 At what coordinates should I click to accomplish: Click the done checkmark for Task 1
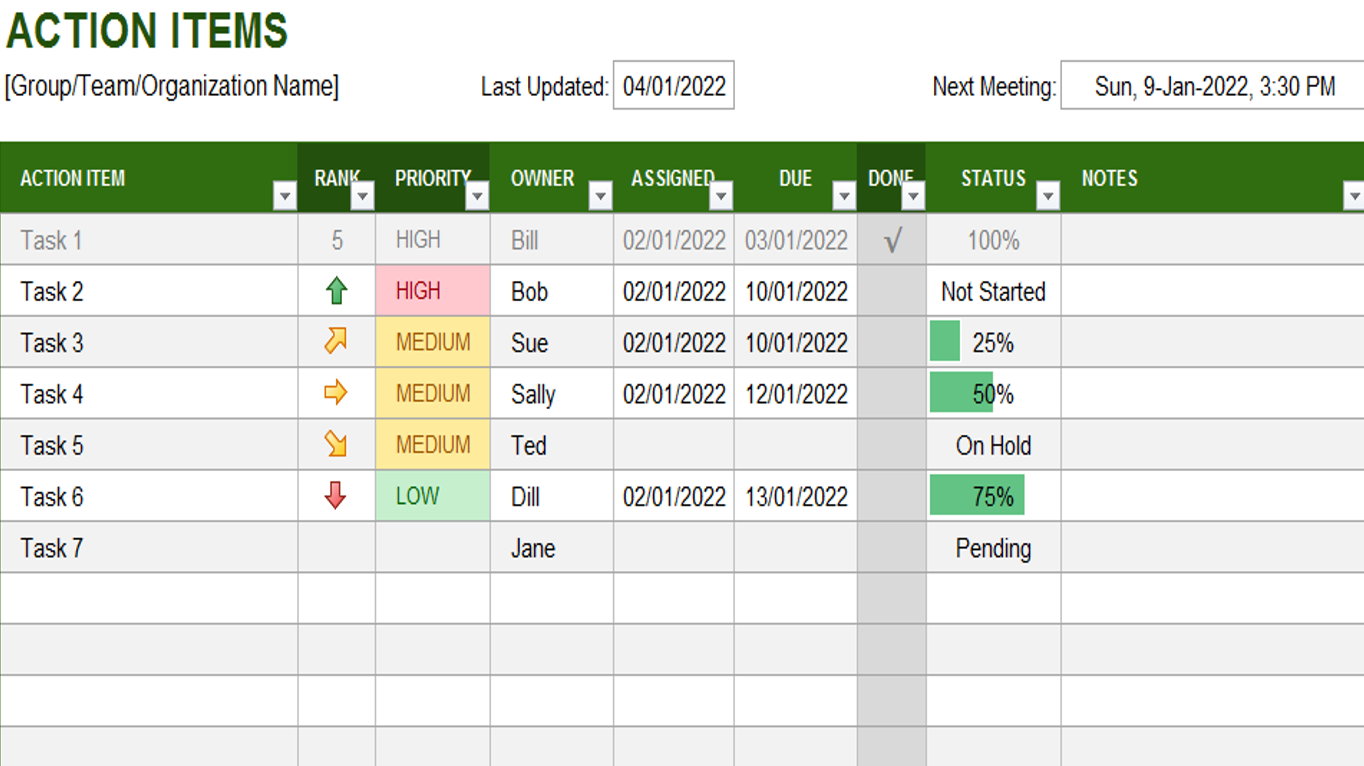tap(892, 240)
